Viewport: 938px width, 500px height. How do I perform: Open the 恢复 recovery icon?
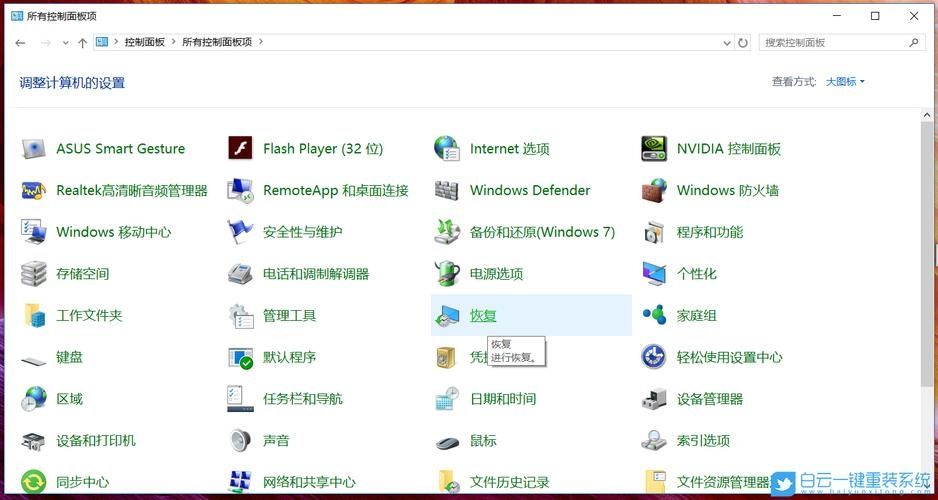(x=447, y=316)
